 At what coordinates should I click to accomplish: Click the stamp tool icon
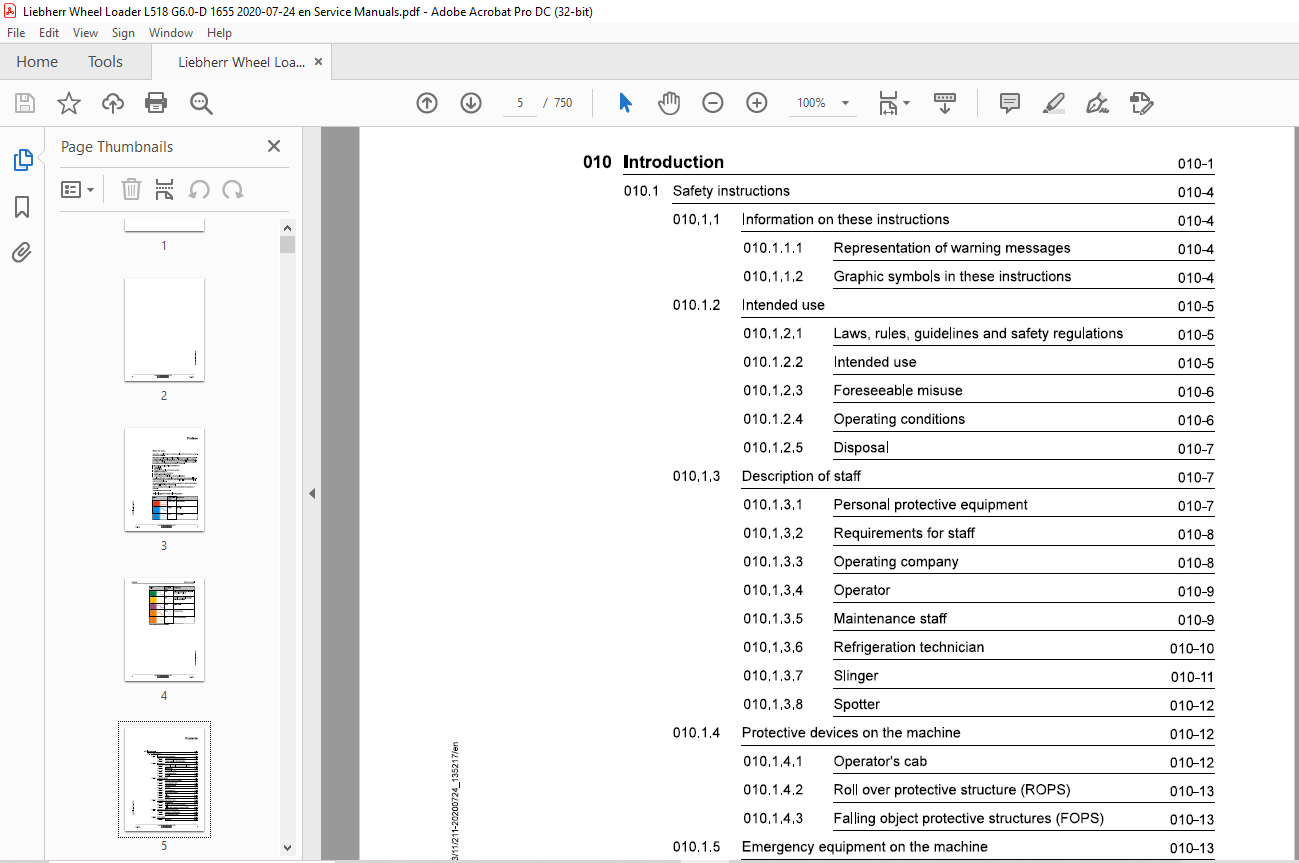(x=1141, y=103)
